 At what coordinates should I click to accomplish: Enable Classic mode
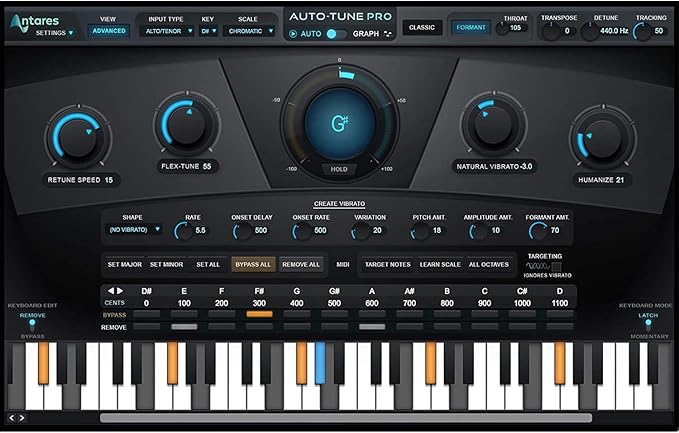pos(422,27)
